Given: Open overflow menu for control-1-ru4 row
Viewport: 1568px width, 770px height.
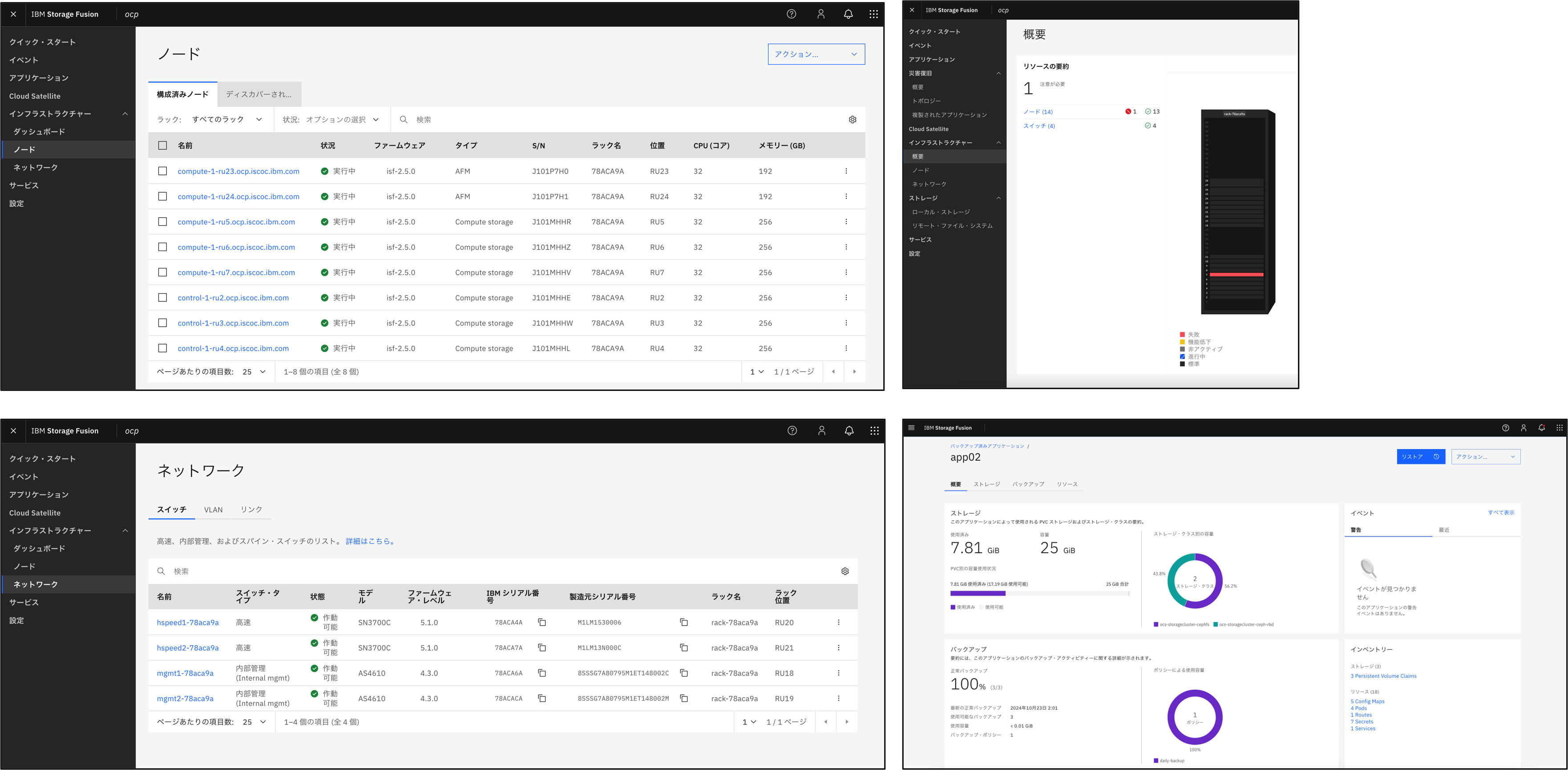Looking at the screenshot, I should pos(846,348).
